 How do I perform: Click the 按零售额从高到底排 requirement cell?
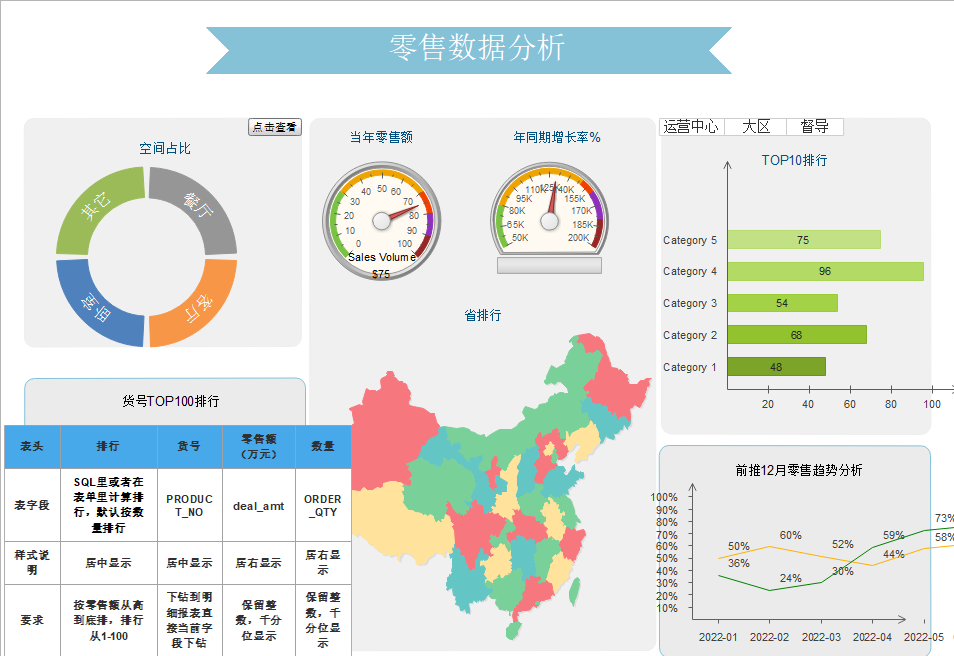coord(108,620)
